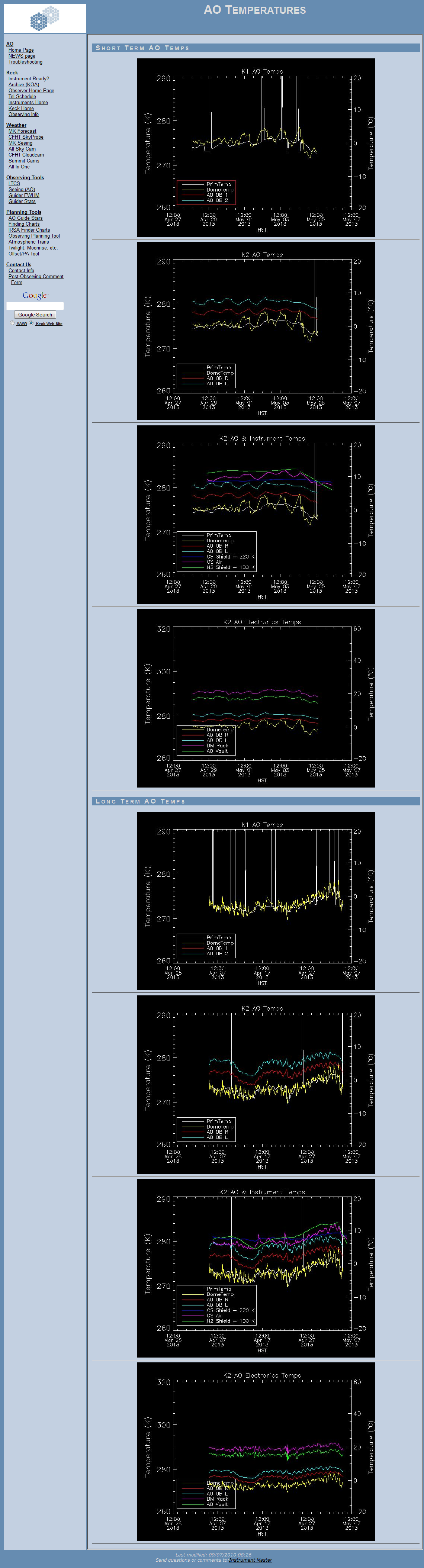
Task: Click the long term K2 AO & Instrument Temps plot
Action: coord(256,1269)
